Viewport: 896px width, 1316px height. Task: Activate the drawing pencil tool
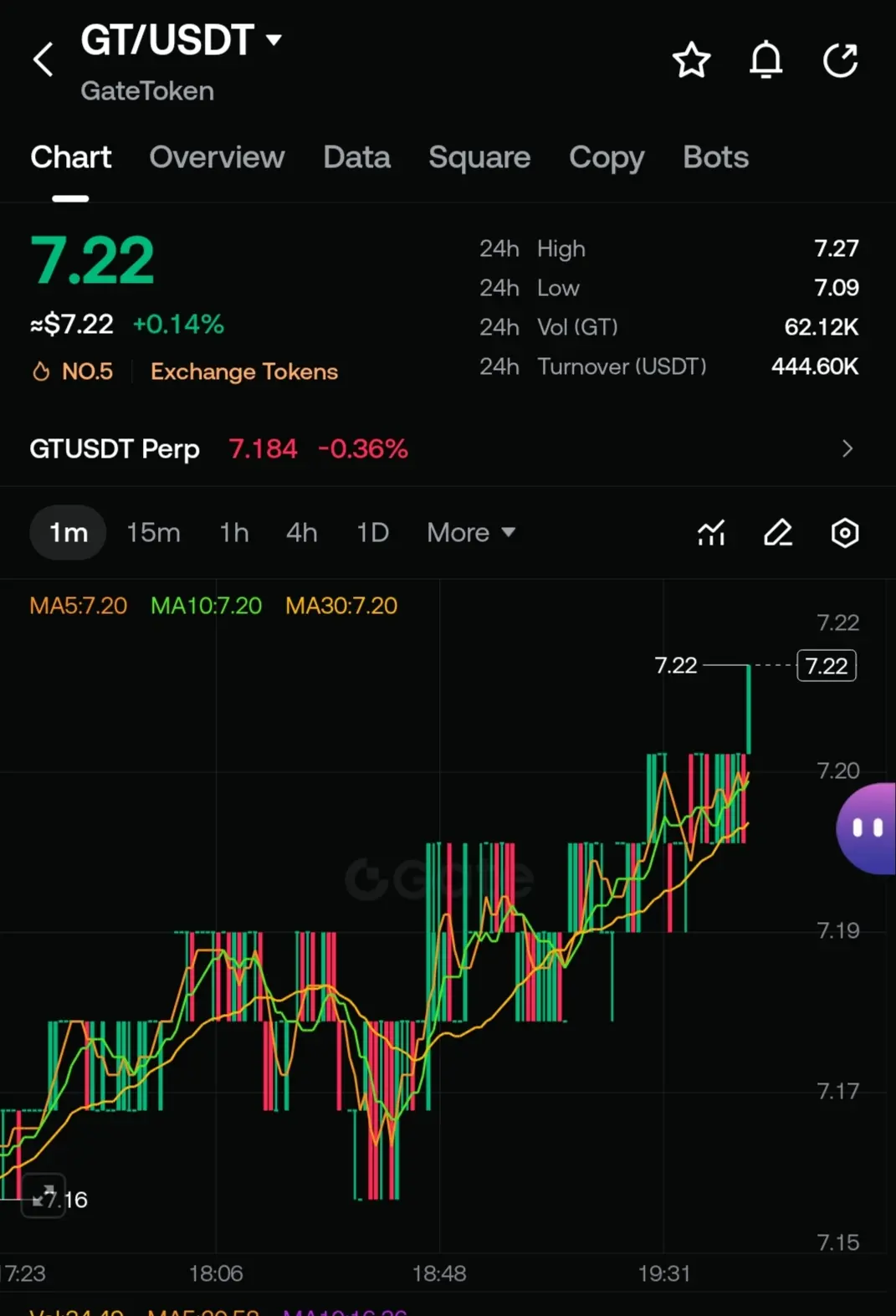pos(778,533)
